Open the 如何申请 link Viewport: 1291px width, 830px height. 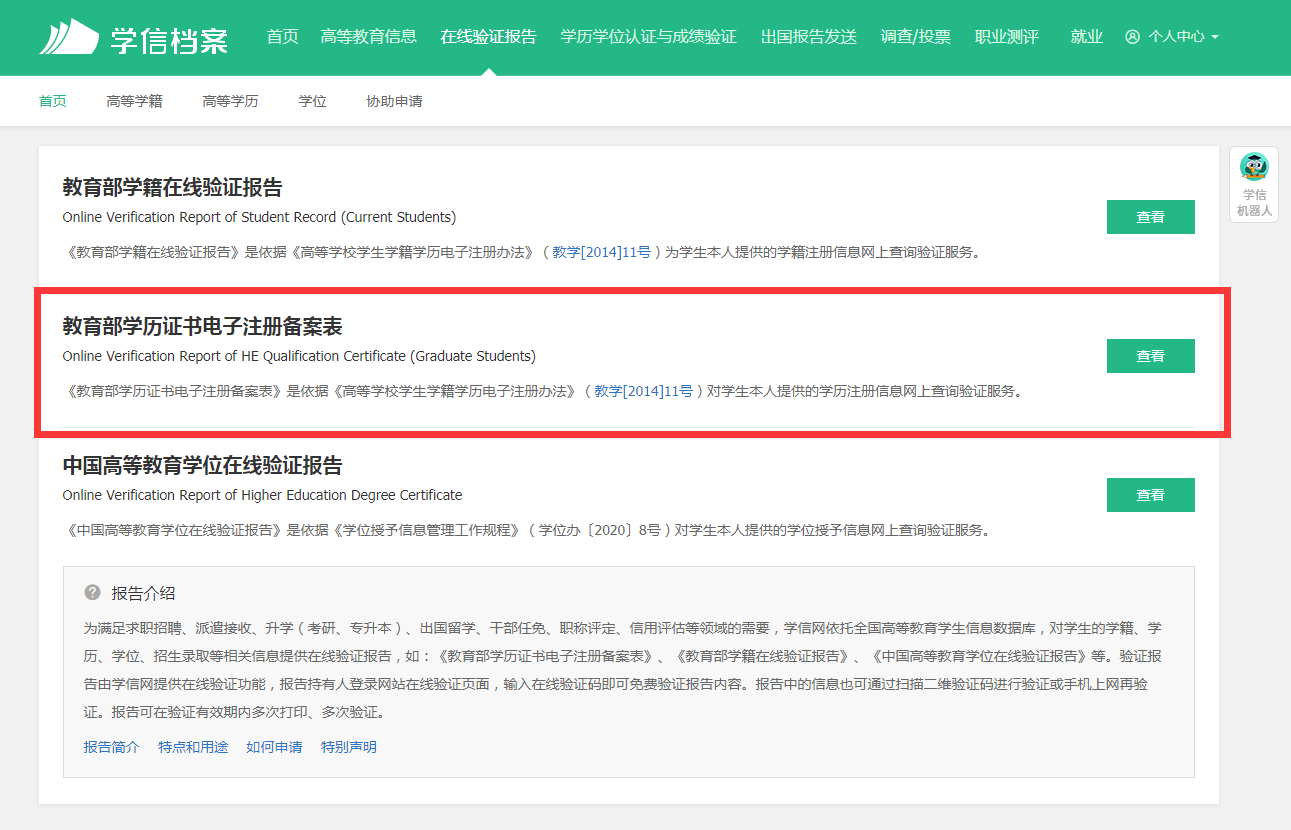[x=274, y=747]
